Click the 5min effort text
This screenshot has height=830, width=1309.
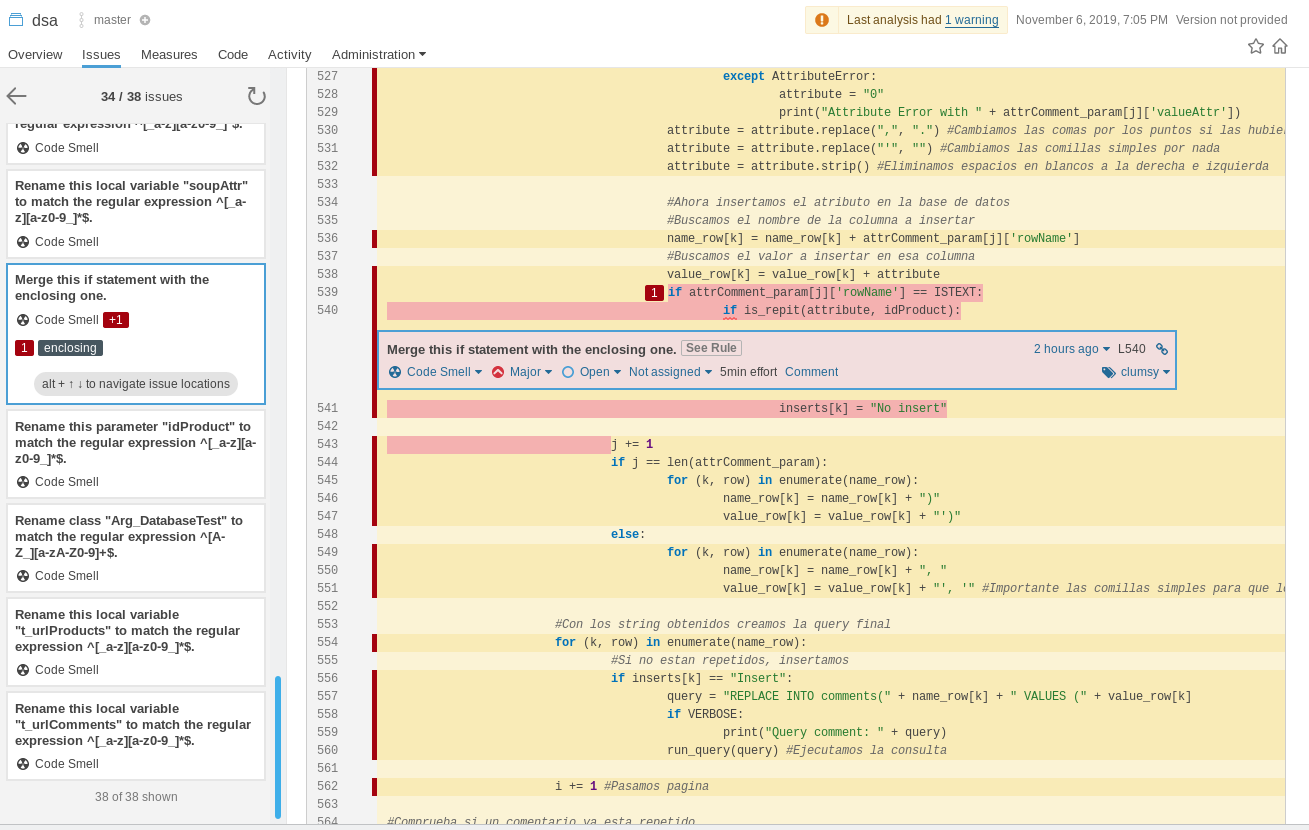(x=748, y=372)
